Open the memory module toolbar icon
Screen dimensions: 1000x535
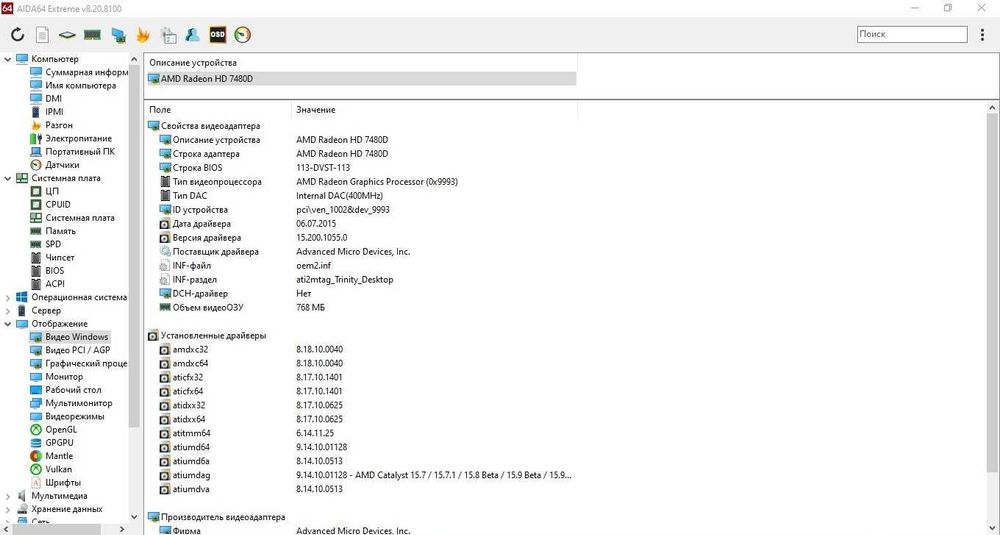pyautogui.click(x=92, y=34)
